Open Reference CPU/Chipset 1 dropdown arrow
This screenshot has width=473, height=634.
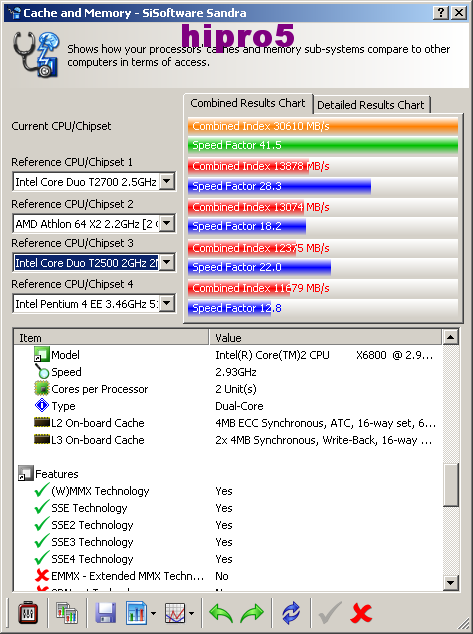point(167,181)
